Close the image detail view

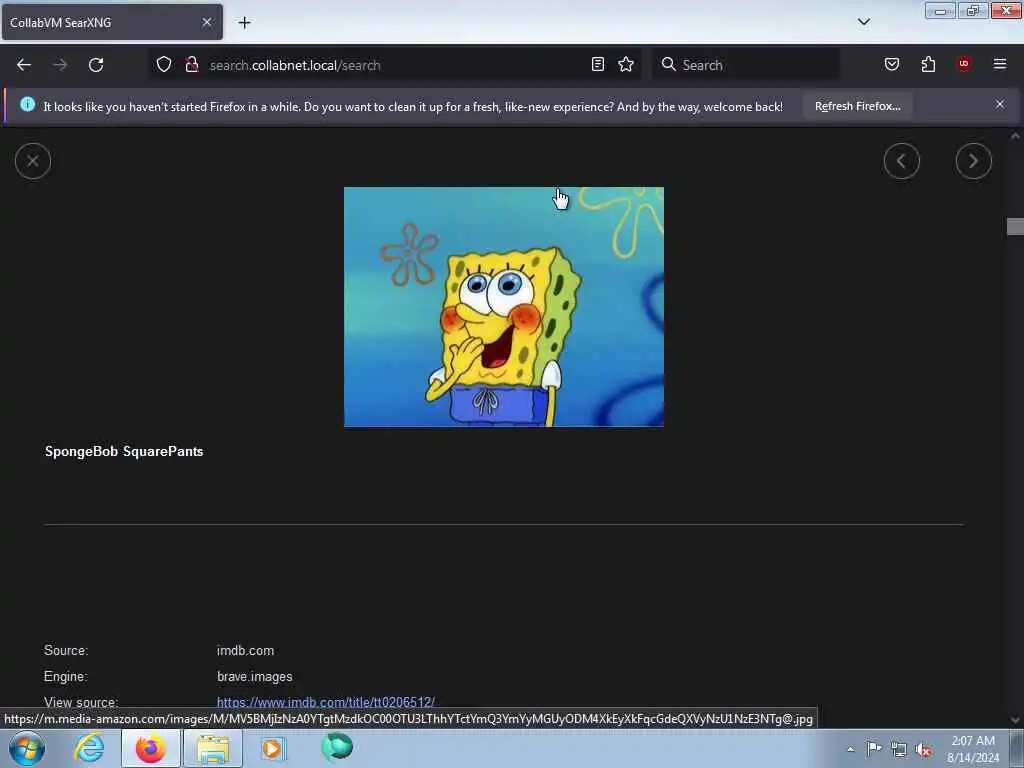pos(33,161)
